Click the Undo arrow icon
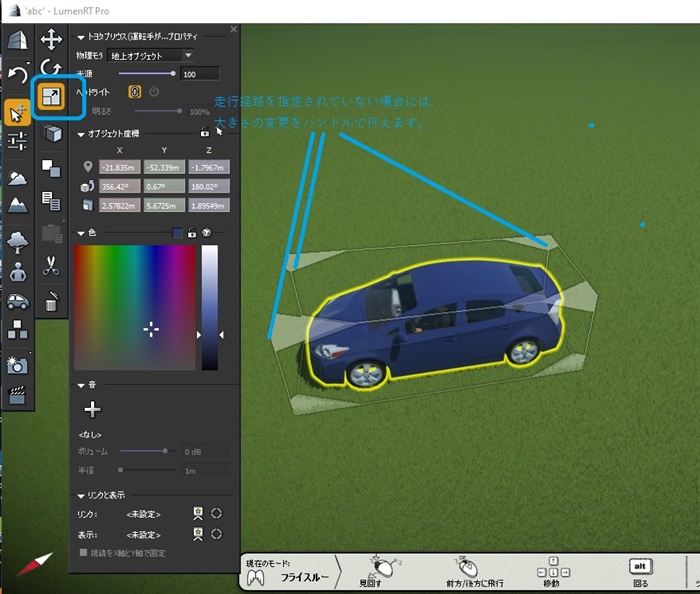 [18, 75]
